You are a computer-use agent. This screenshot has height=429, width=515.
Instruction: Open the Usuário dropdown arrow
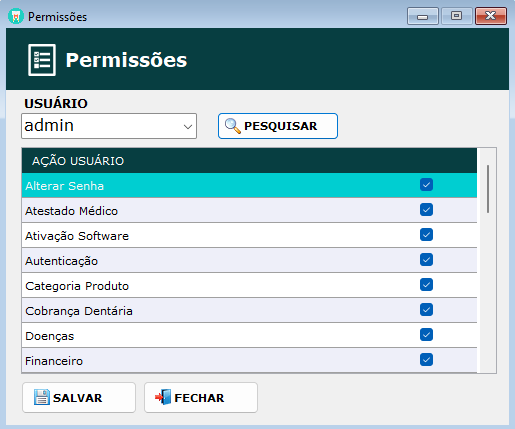(188, 127)
